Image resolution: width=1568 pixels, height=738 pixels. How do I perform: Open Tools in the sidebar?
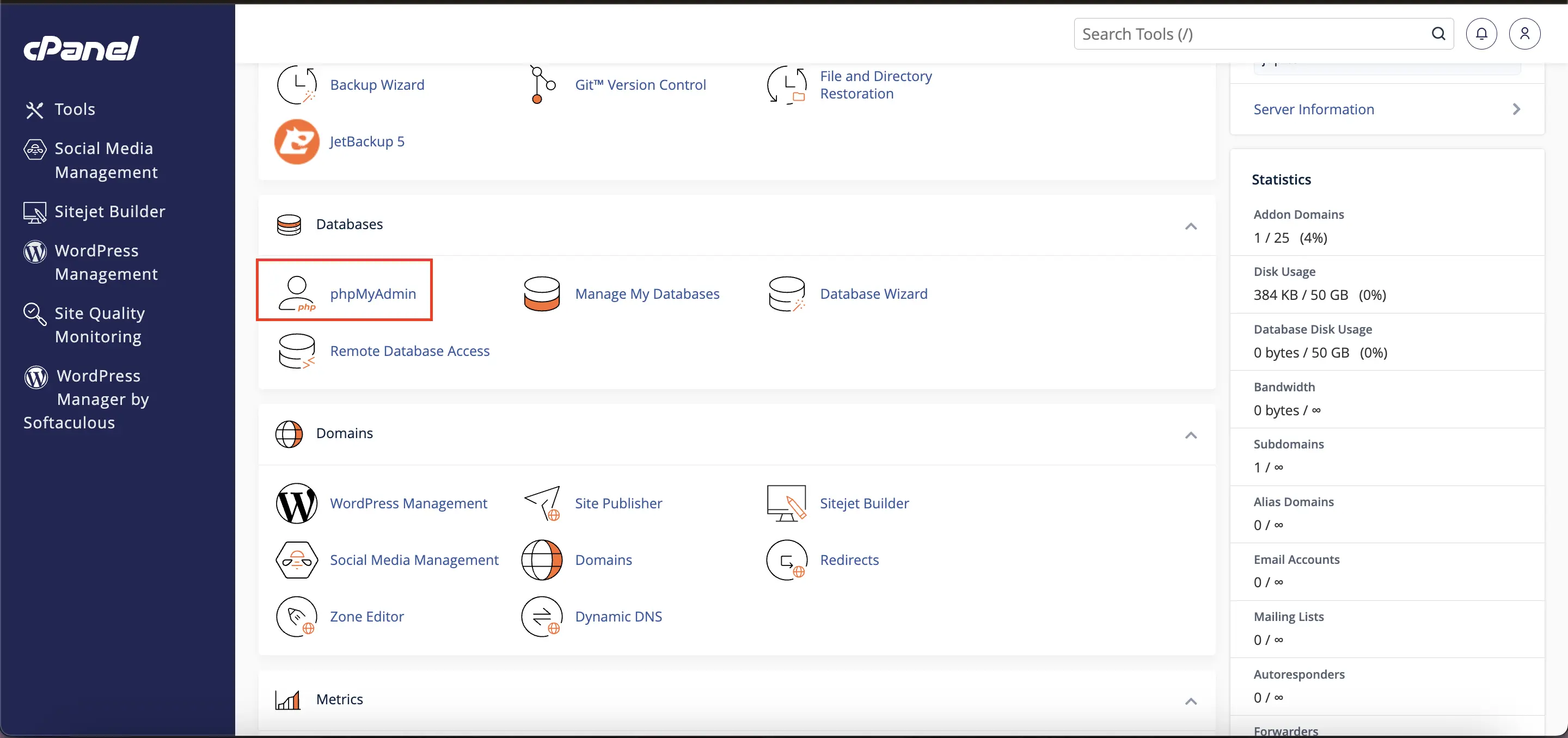[x=60, y=109]
